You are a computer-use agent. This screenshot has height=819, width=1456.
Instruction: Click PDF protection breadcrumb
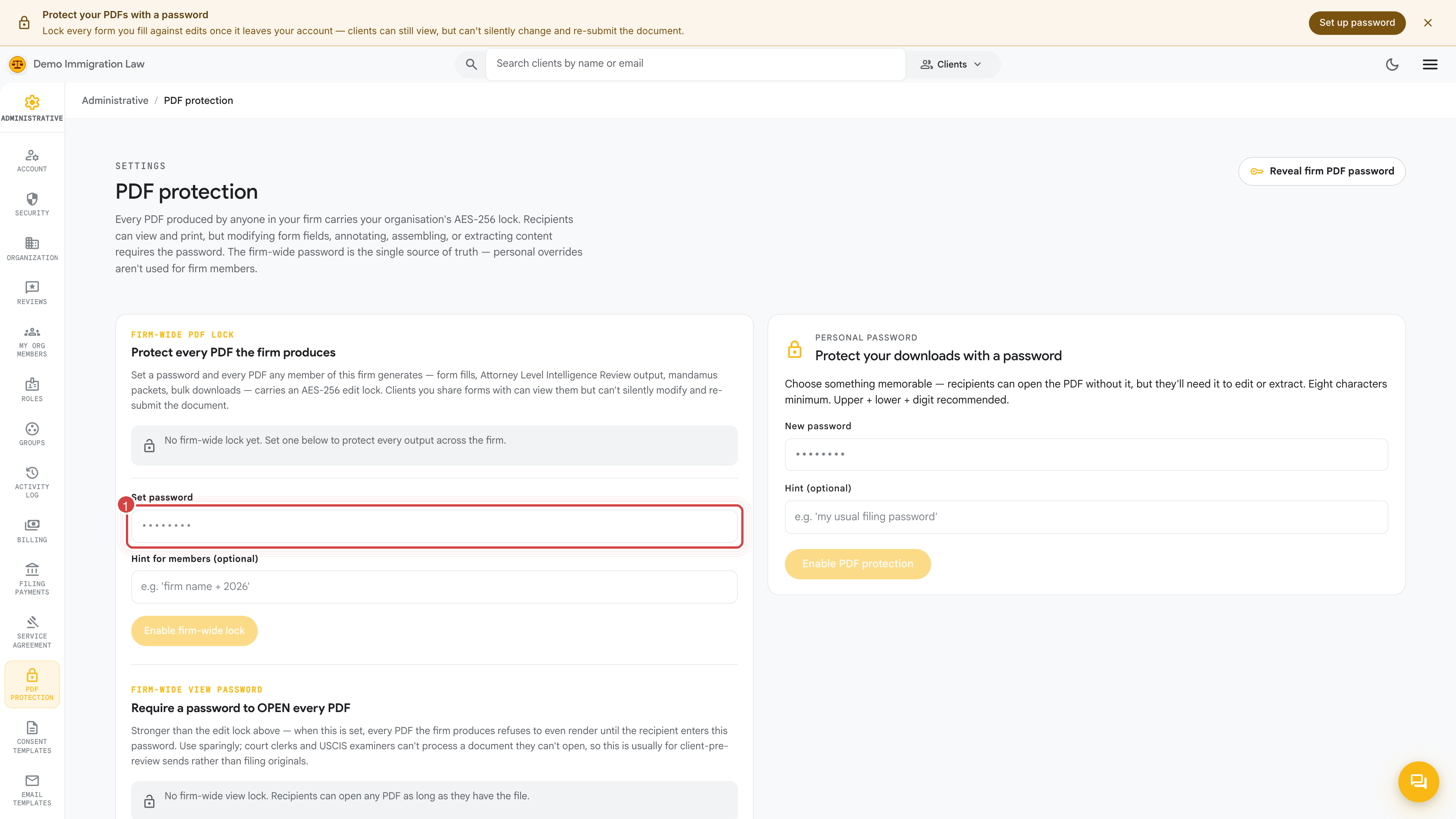tap(198, 100)
